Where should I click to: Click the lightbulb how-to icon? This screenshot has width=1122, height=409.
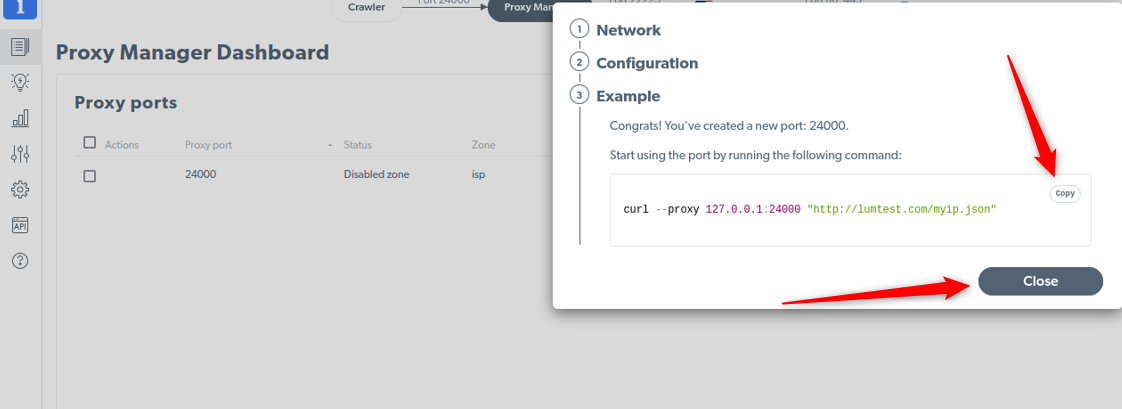pyautogui.click(x=20, y=82)
